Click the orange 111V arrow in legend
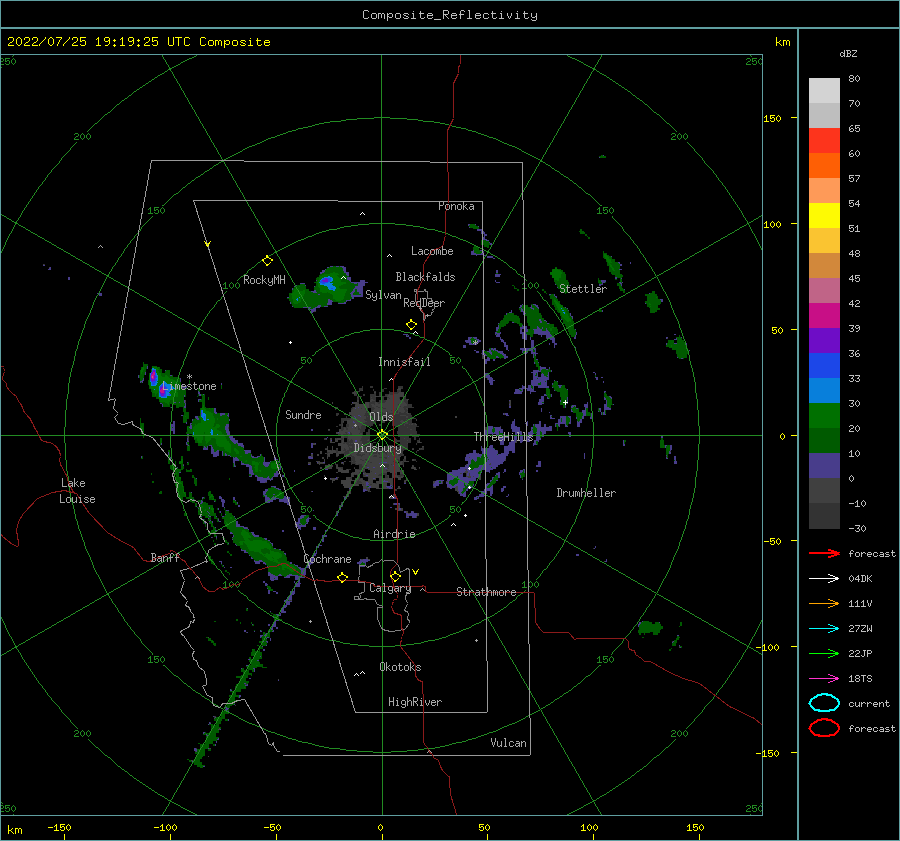900x841 pixels. (x=824, y=603)
